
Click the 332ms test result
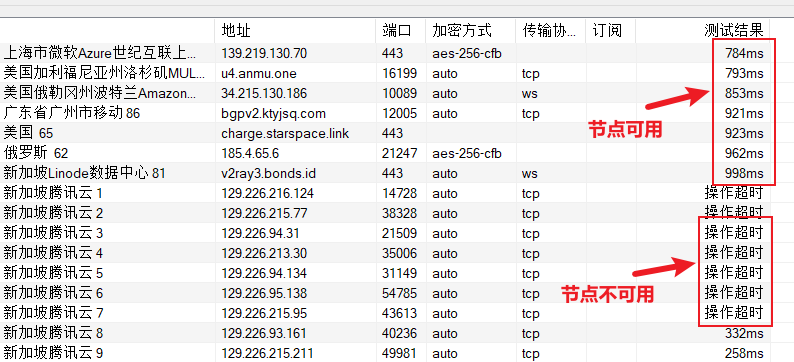coord(744,334)
